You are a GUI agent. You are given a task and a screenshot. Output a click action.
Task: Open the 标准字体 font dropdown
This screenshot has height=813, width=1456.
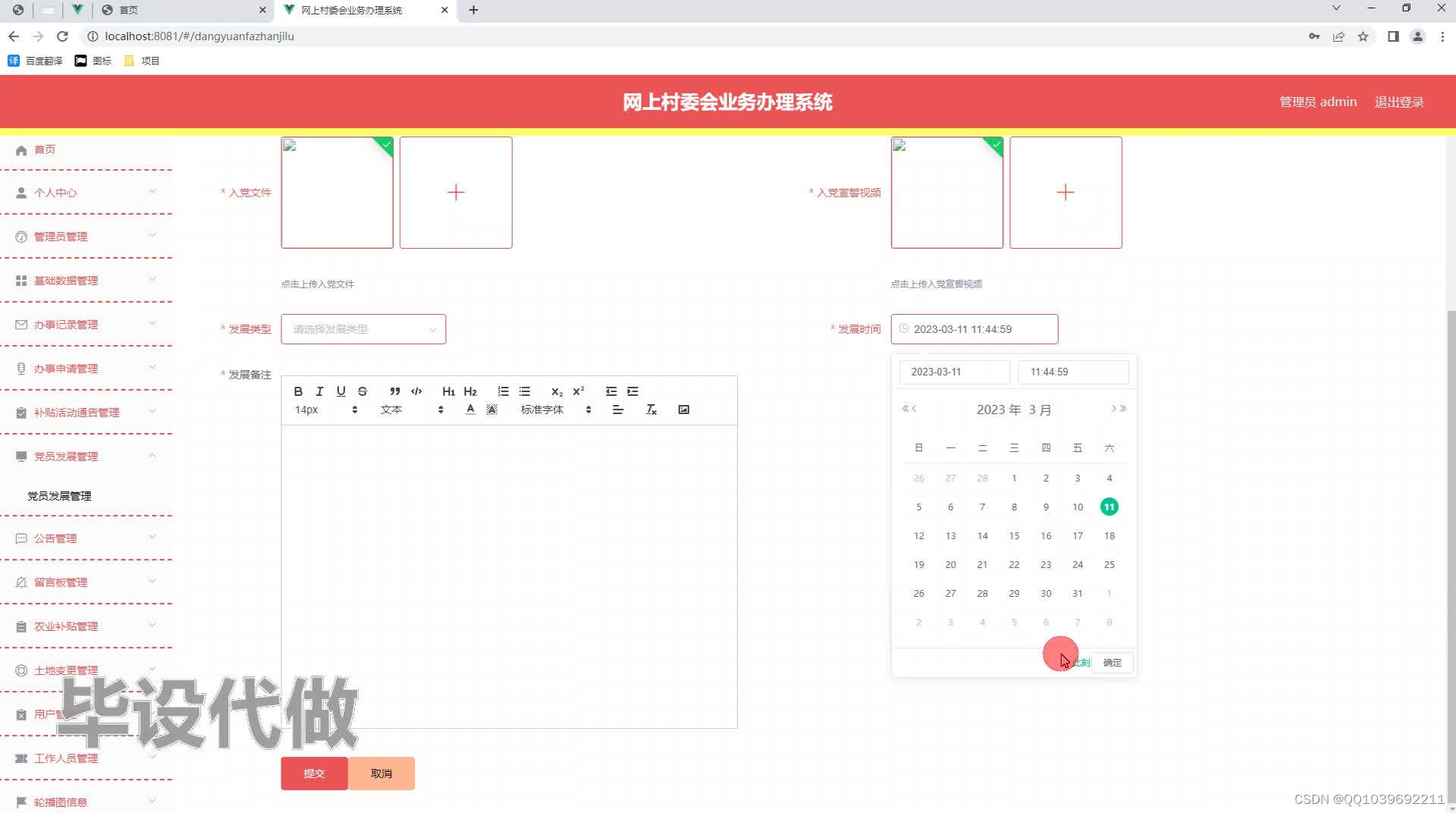coord(555,410)
